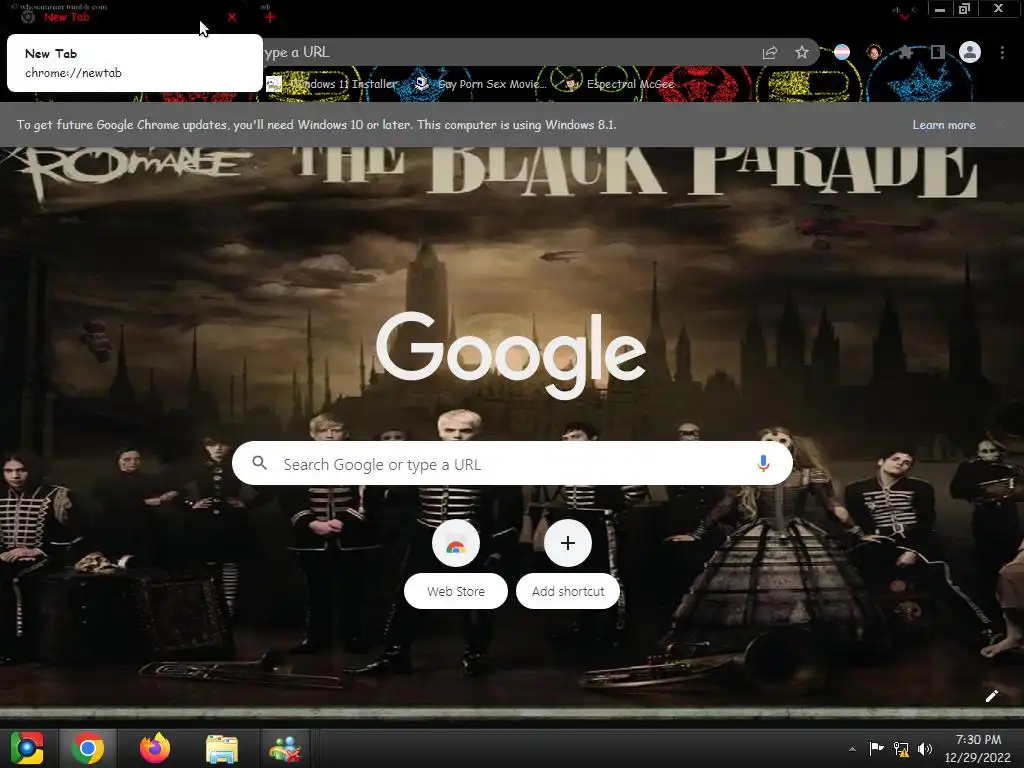This screenshot has width=1024, height=768.
Task: Select the New Tab tab title
Action: (x=67, y=17)
